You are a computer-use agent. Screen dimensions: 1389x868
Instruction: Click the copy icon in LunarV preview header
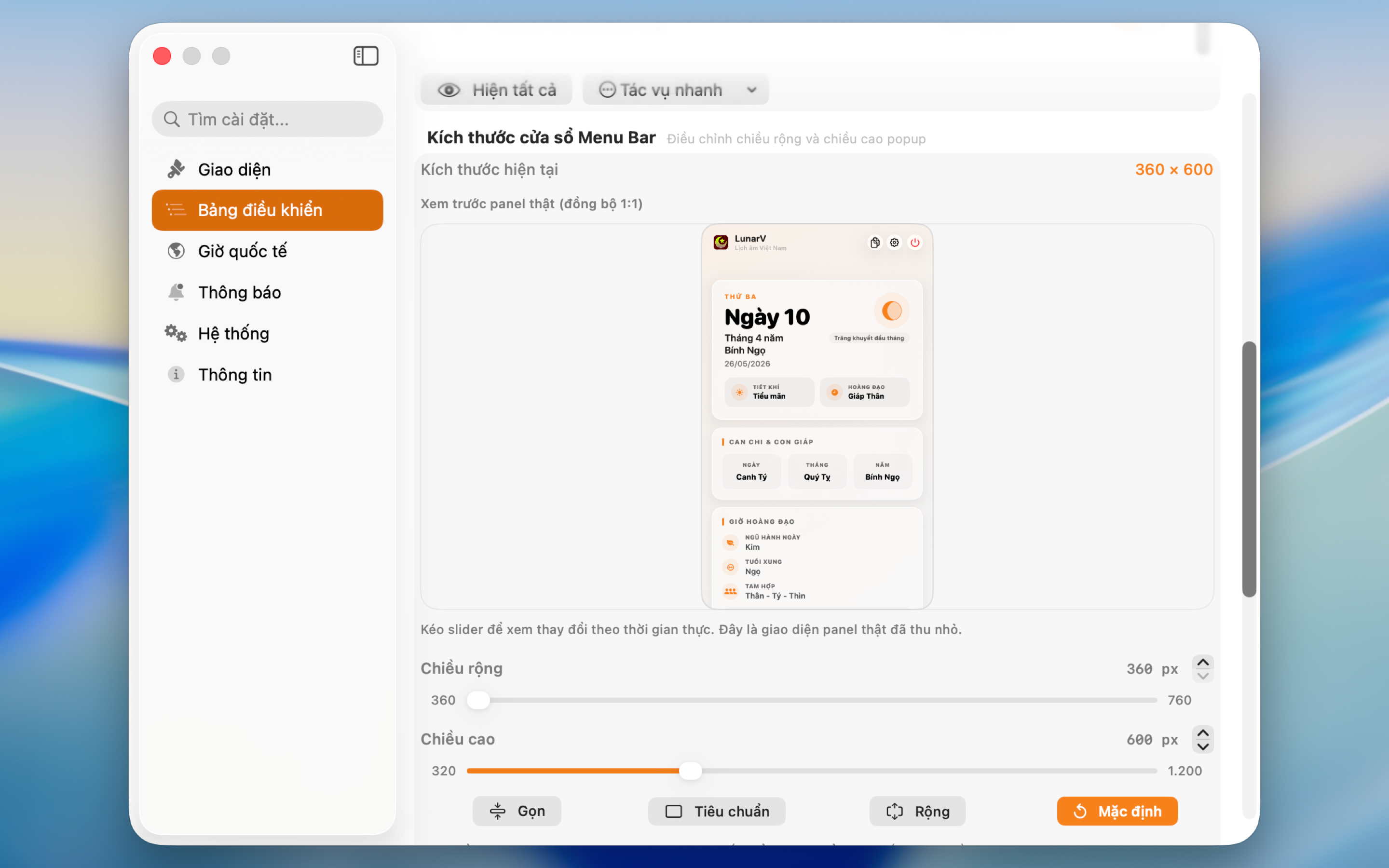tap(875, 242)
